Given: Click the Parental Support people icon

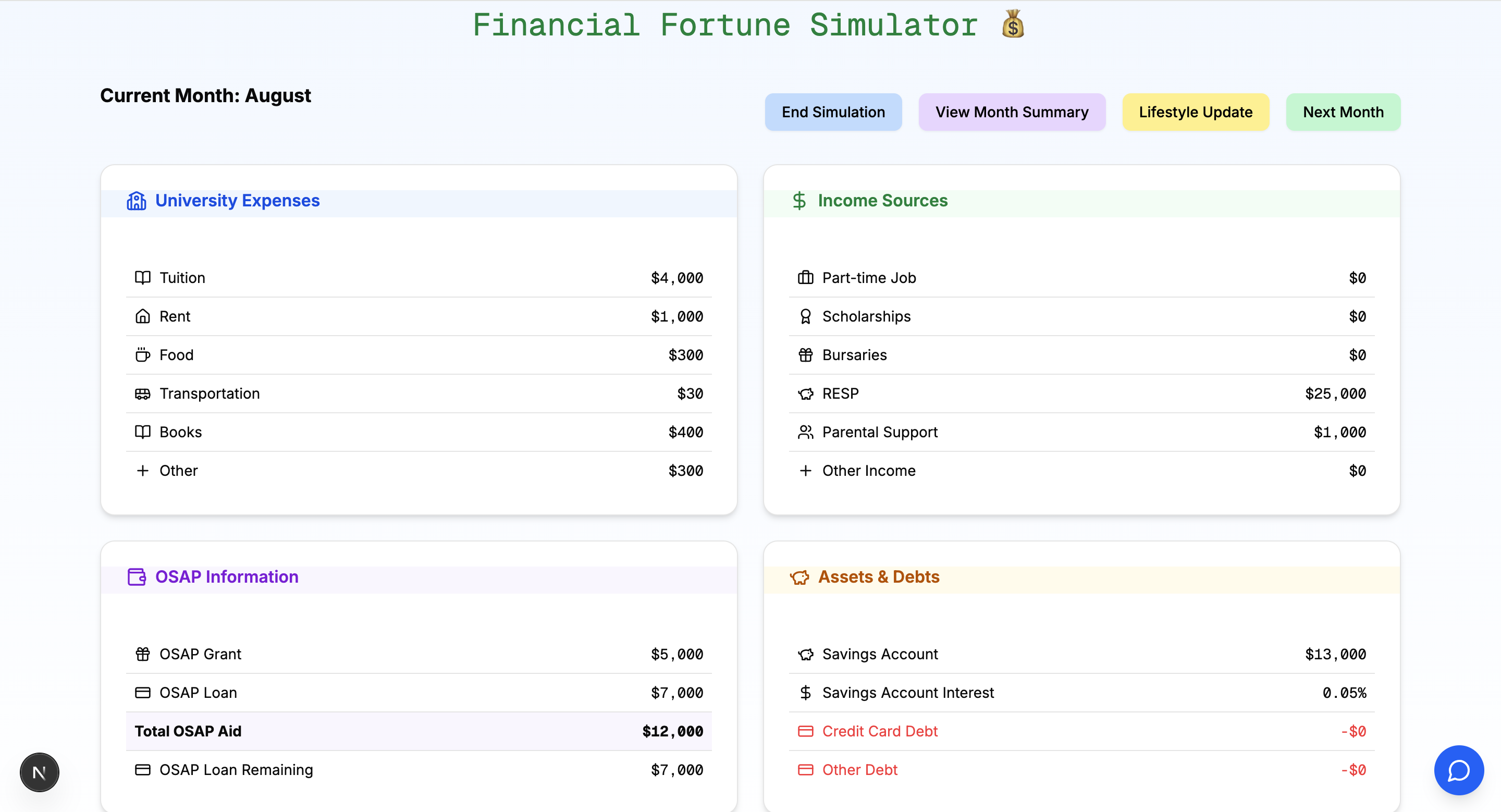Looking at the screenshot, I should [805, 432].
